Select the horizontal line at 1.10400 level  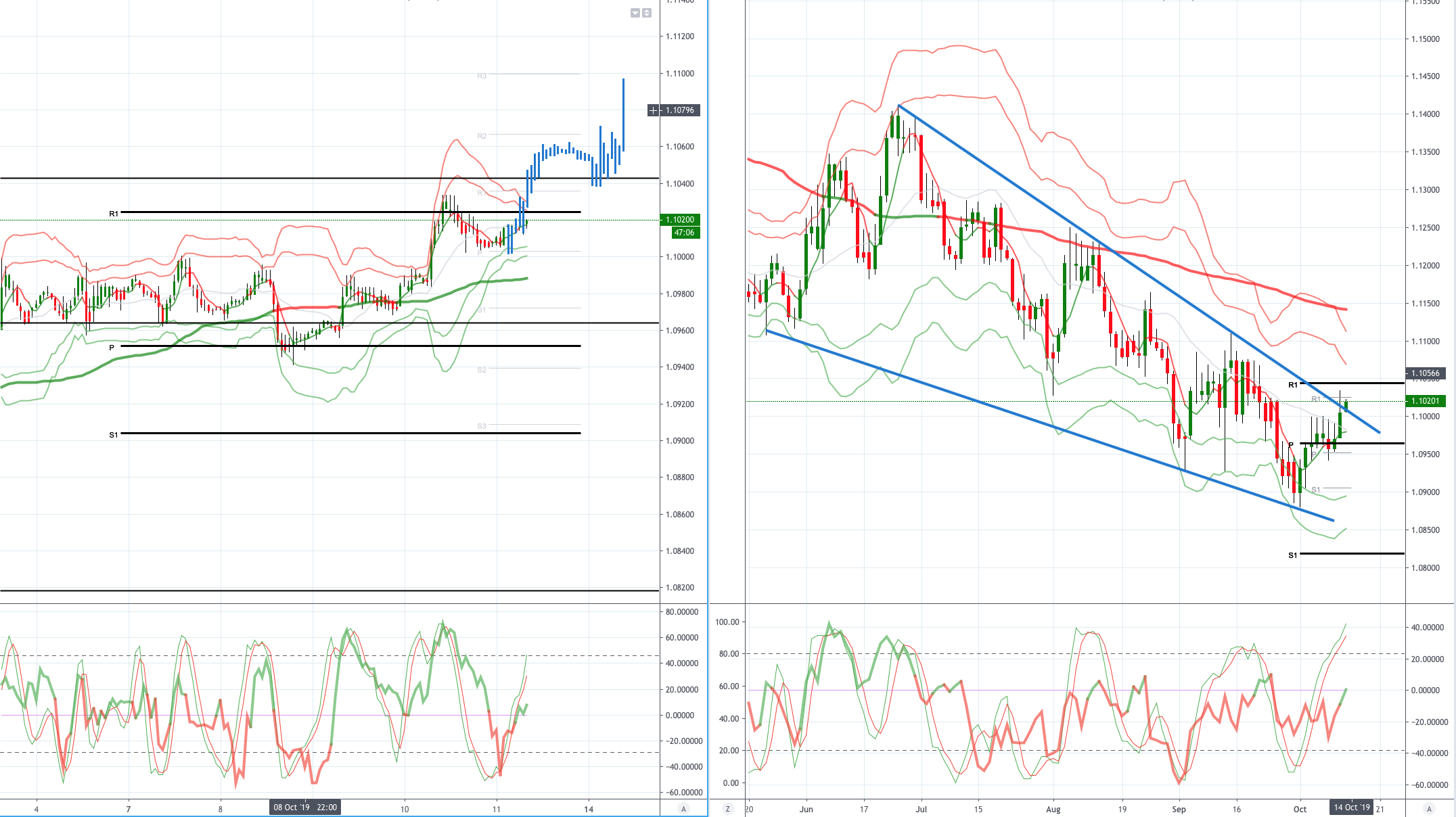tap(329, 179)
